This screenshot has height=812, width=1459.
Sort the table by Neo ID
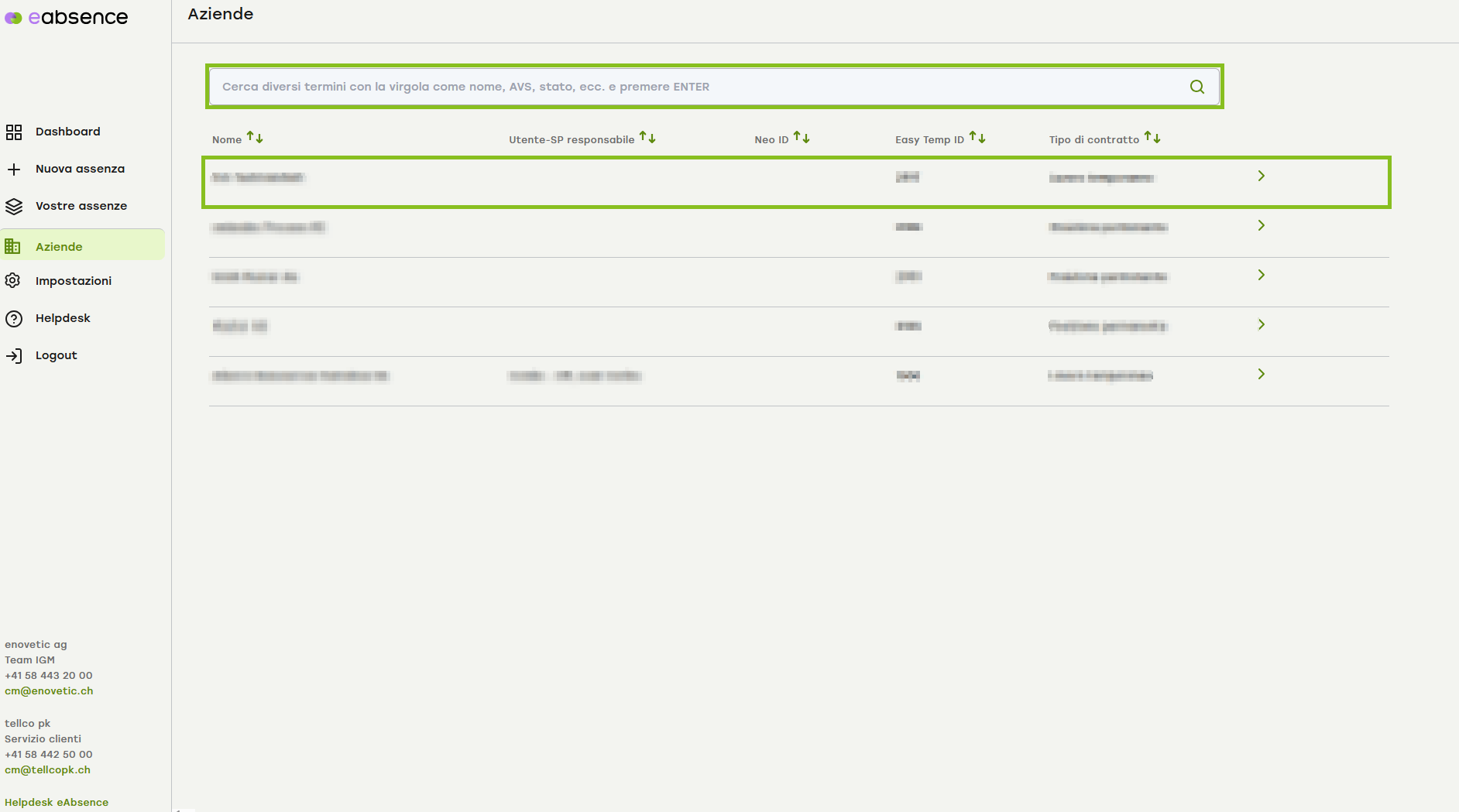(802, 138)
